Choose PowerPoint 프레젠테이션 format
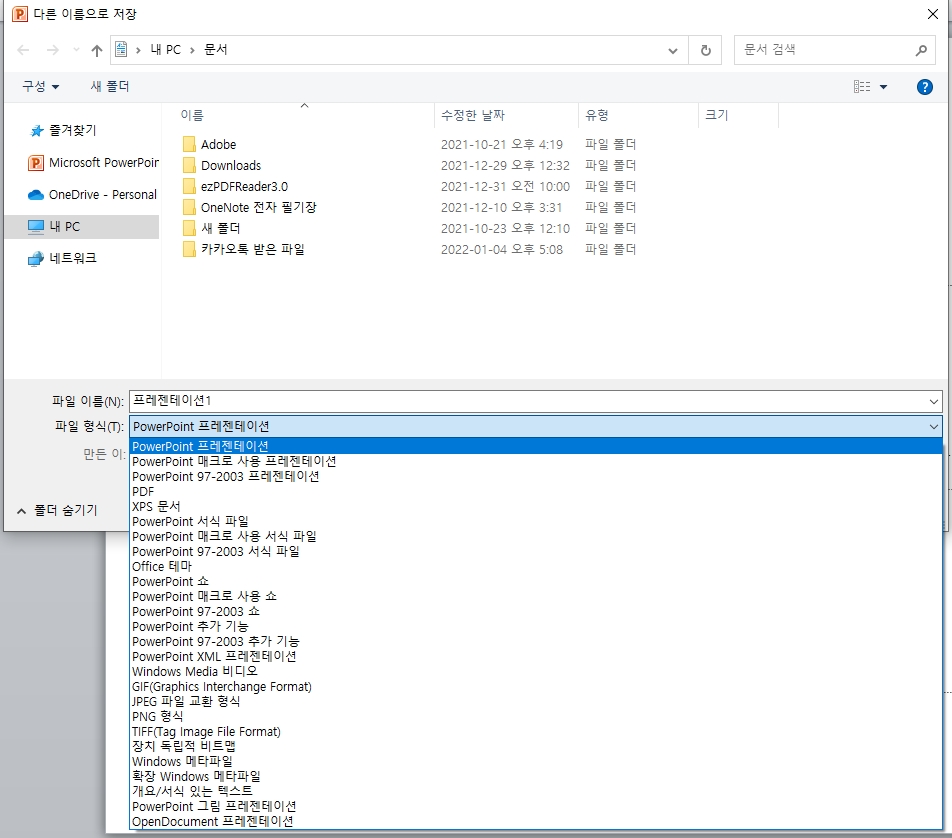Screen dimensions: 952x838 [536, 446]
